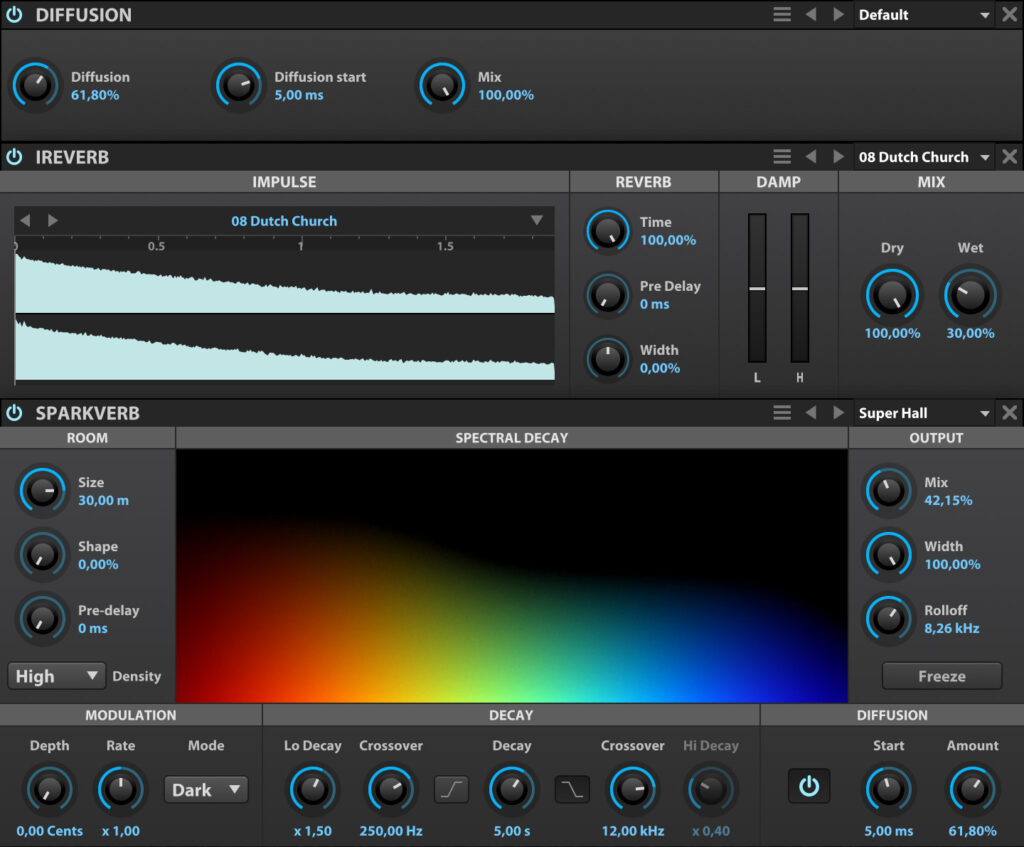
Task: Open the SparkVerb hamburger menu icon
Action: 781,412
